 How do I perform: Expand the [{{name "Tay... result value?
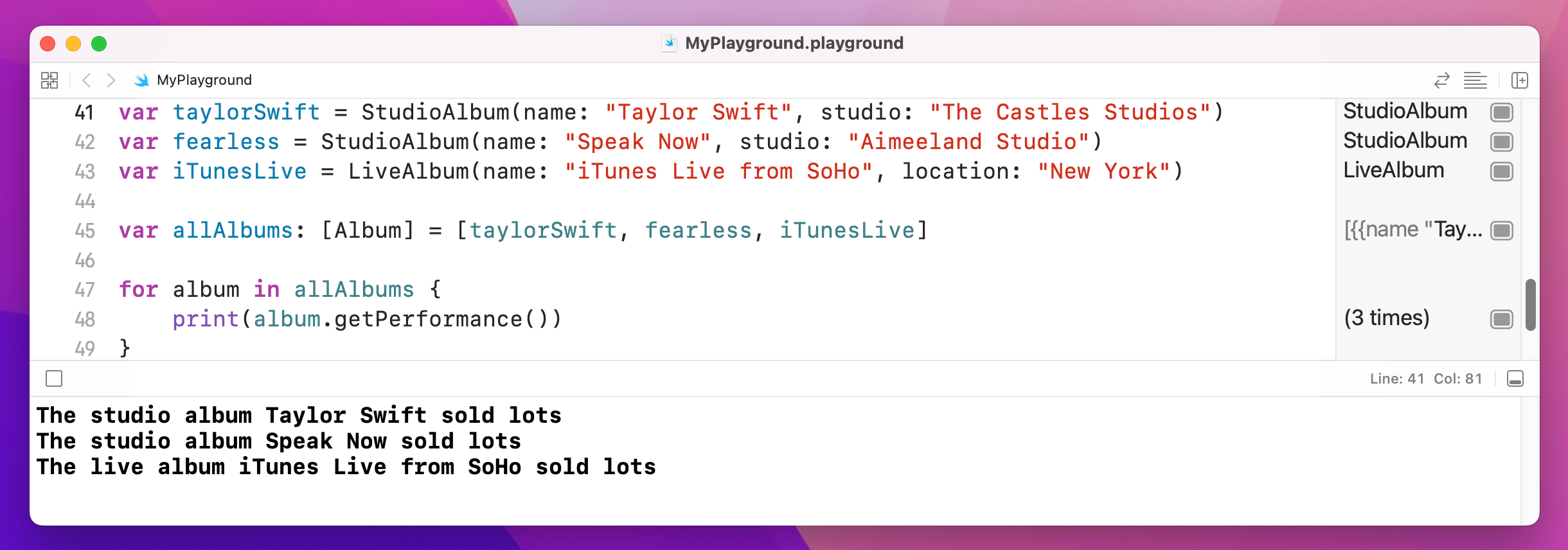click(x=1412, y=230)
